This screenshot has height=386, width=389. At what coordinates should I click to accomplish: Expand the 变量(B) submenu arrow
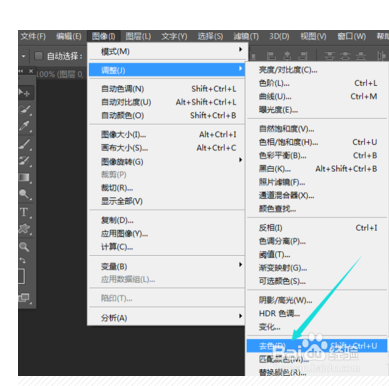point(240,264)
